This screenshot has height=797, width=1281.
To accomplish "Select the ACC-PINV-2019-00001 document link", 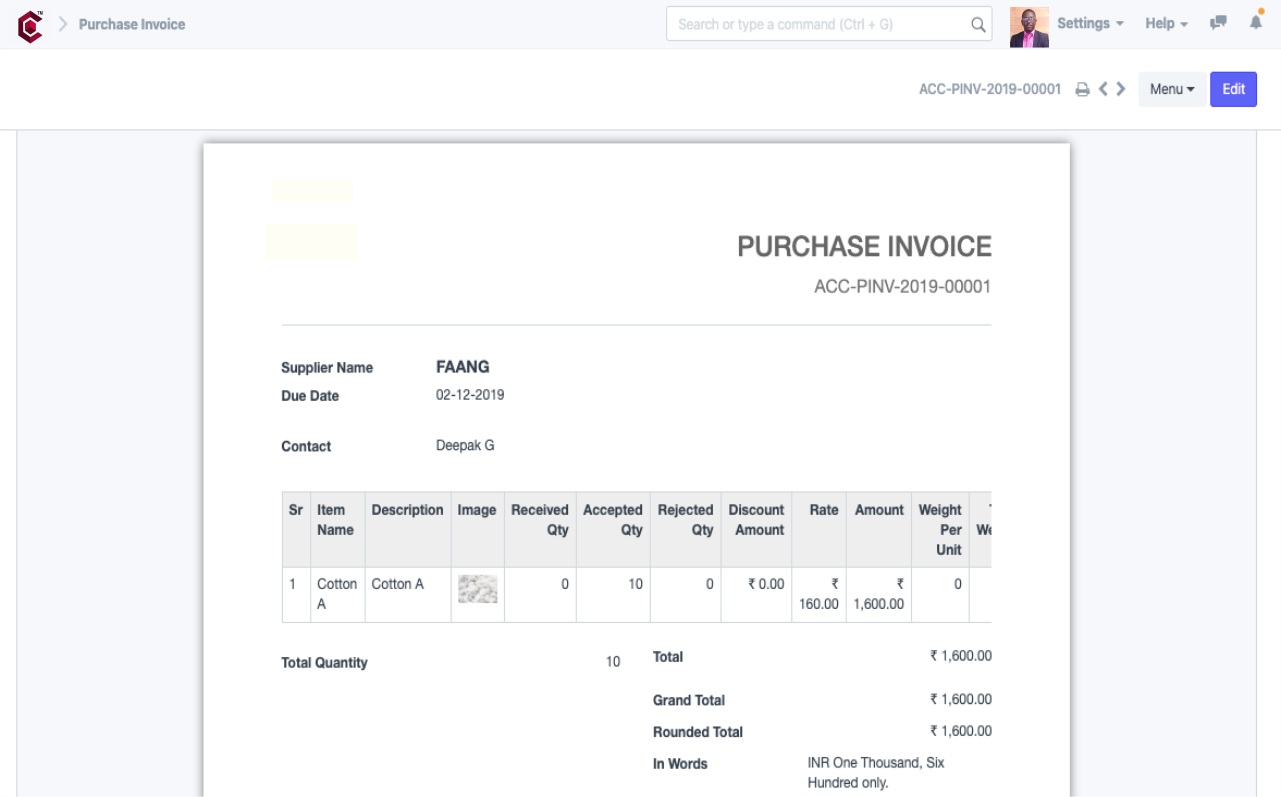I will click(x=990, y=89).
